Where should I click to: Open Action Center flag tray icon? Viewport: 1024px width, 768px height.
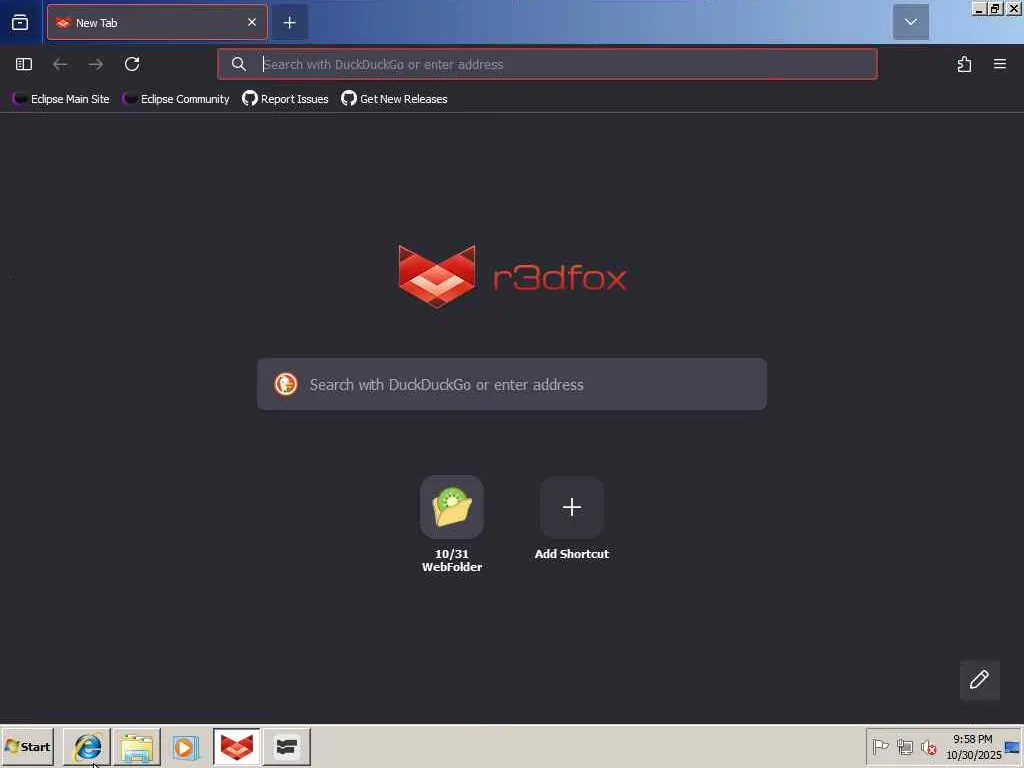880,746
